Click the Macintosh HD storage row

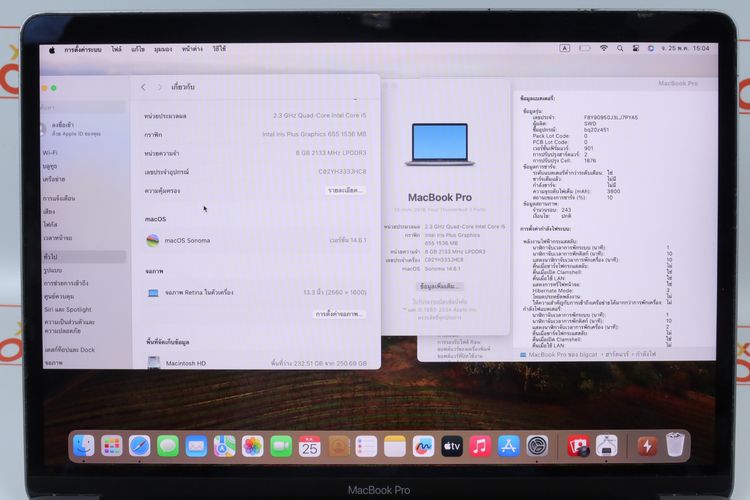[256, 363]
